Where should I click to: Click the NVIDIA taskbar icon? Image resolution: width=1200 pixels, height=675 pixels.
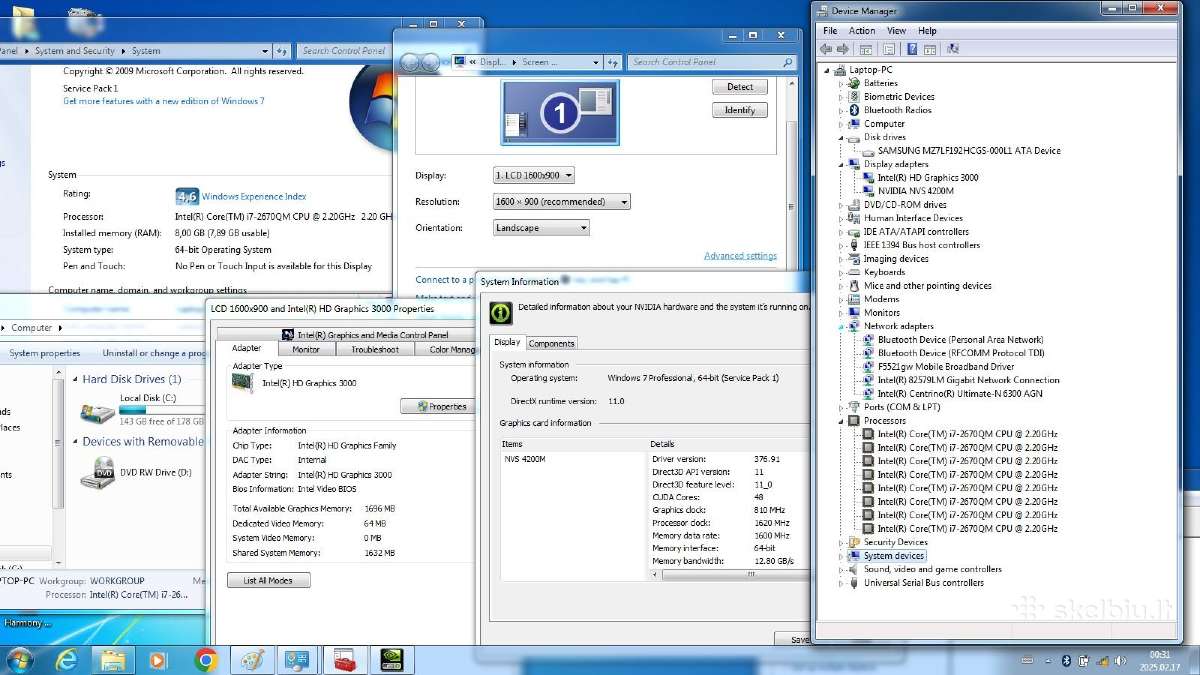point(391,660)
